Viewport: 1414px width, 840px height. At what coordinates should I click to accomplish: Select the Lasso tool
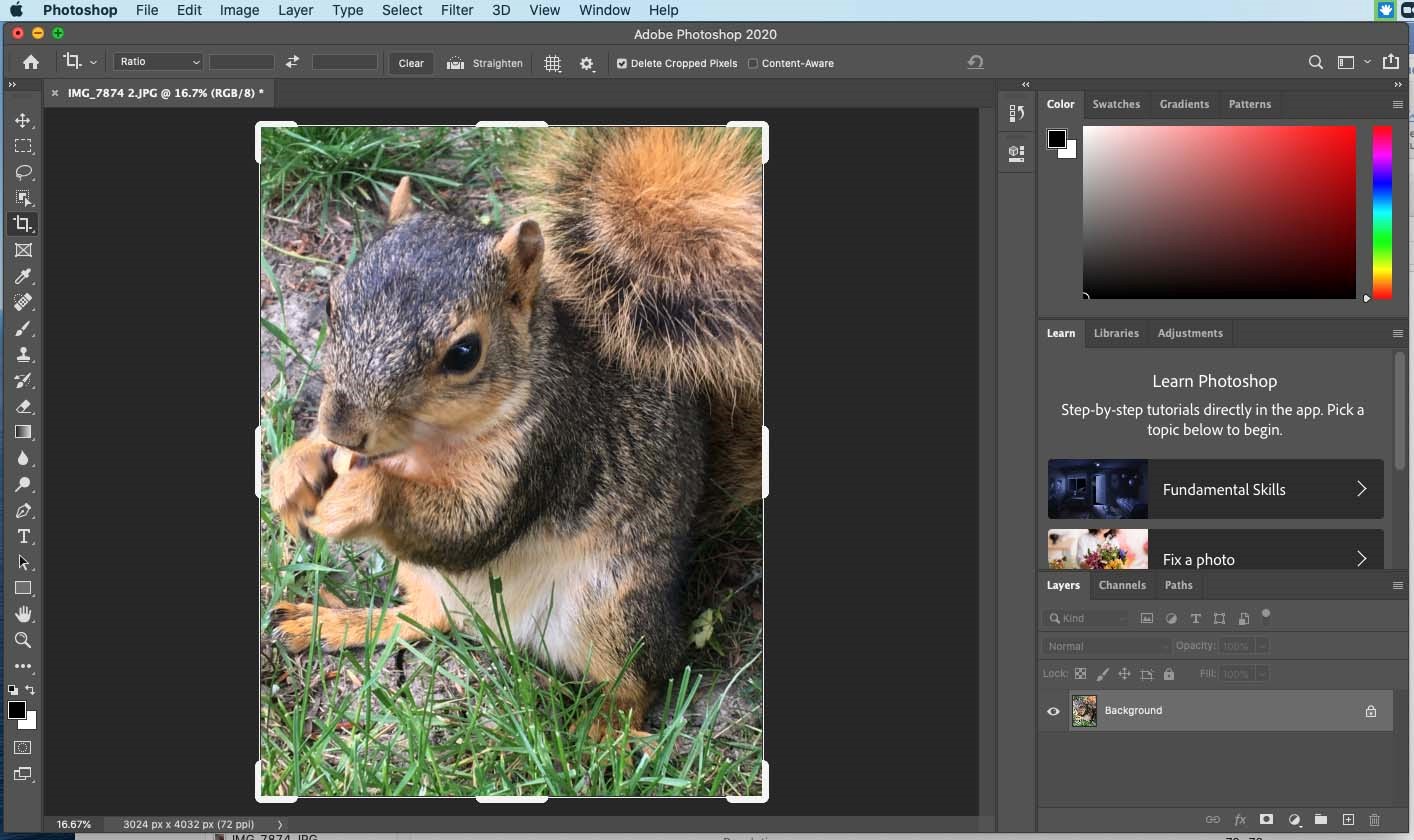23,172
